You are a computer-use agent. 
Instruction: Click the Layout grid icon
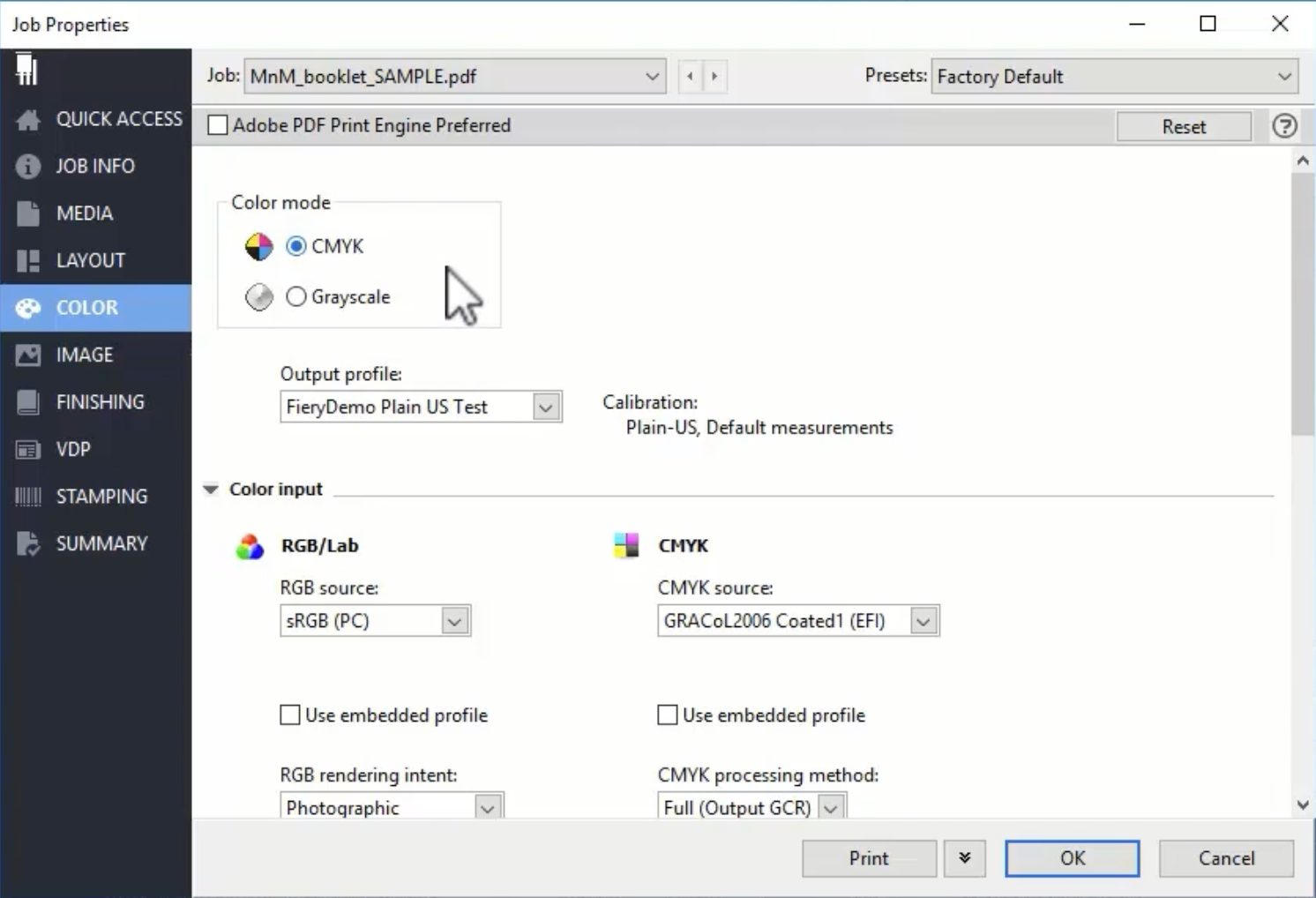click(28, 261)
